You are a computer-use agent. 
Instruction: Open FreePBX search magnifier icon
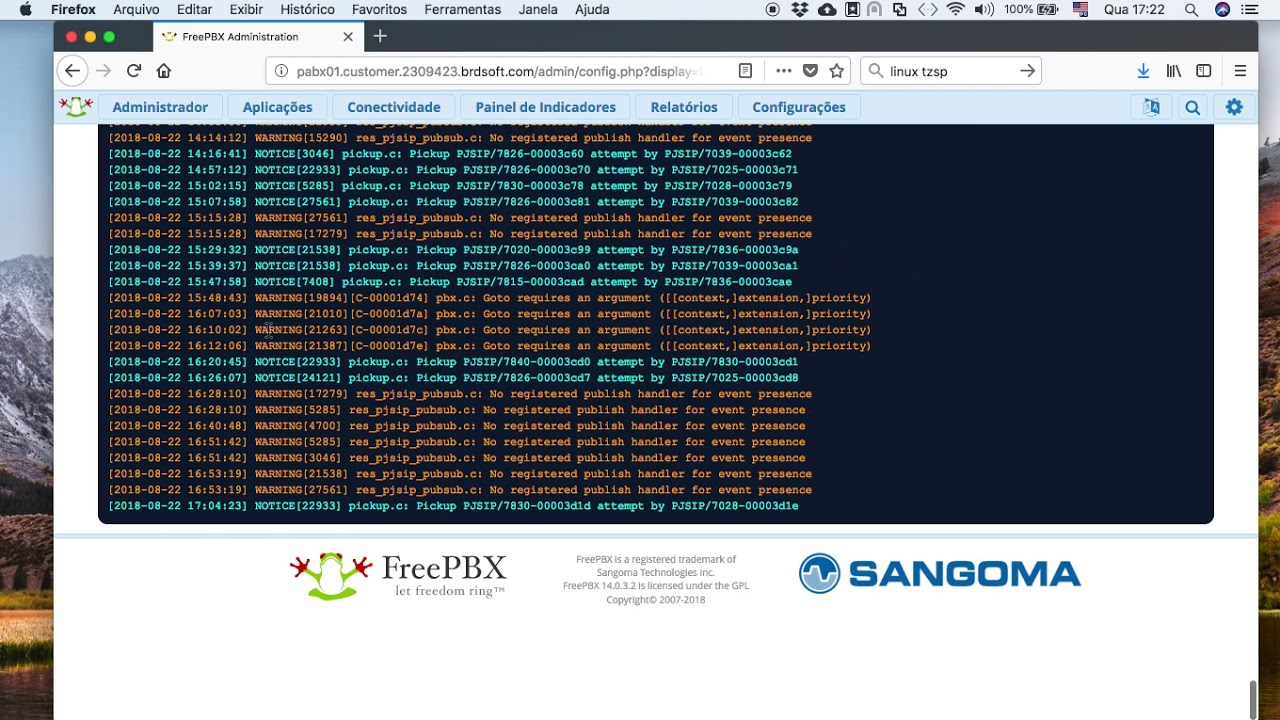(1192, 107)
